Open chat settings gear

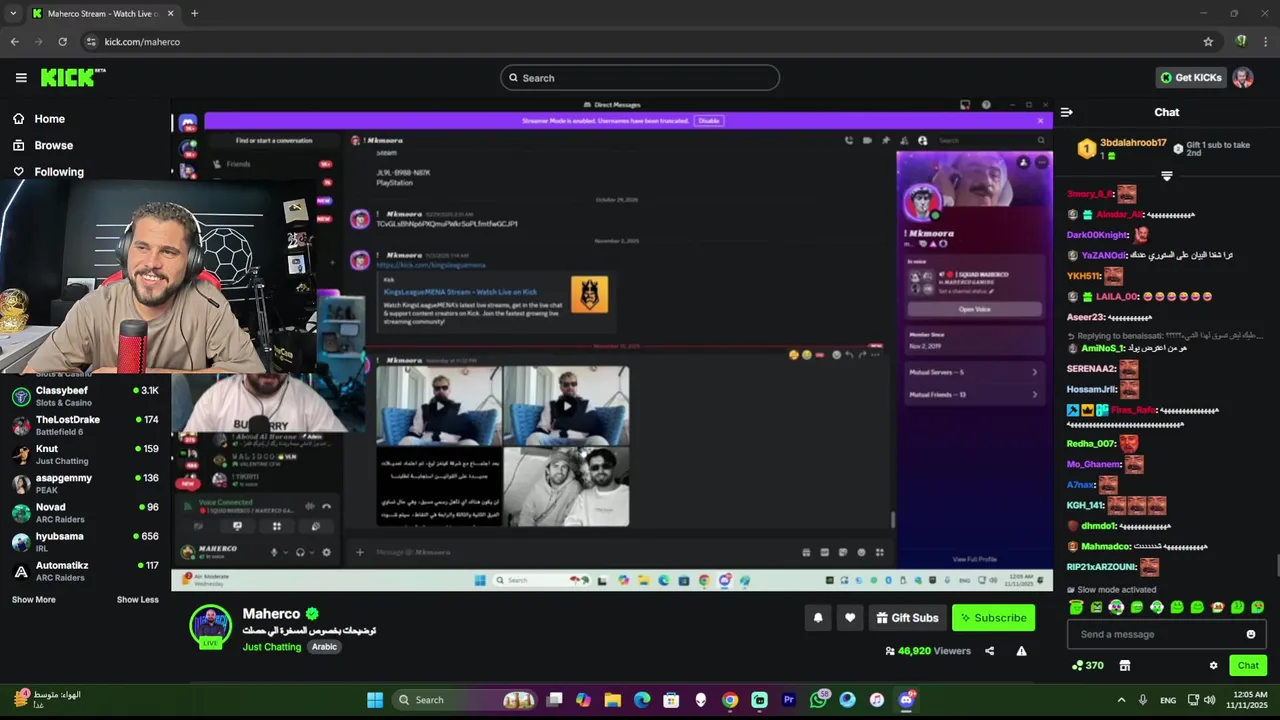pyautogui.click(x=1213, y=666)
